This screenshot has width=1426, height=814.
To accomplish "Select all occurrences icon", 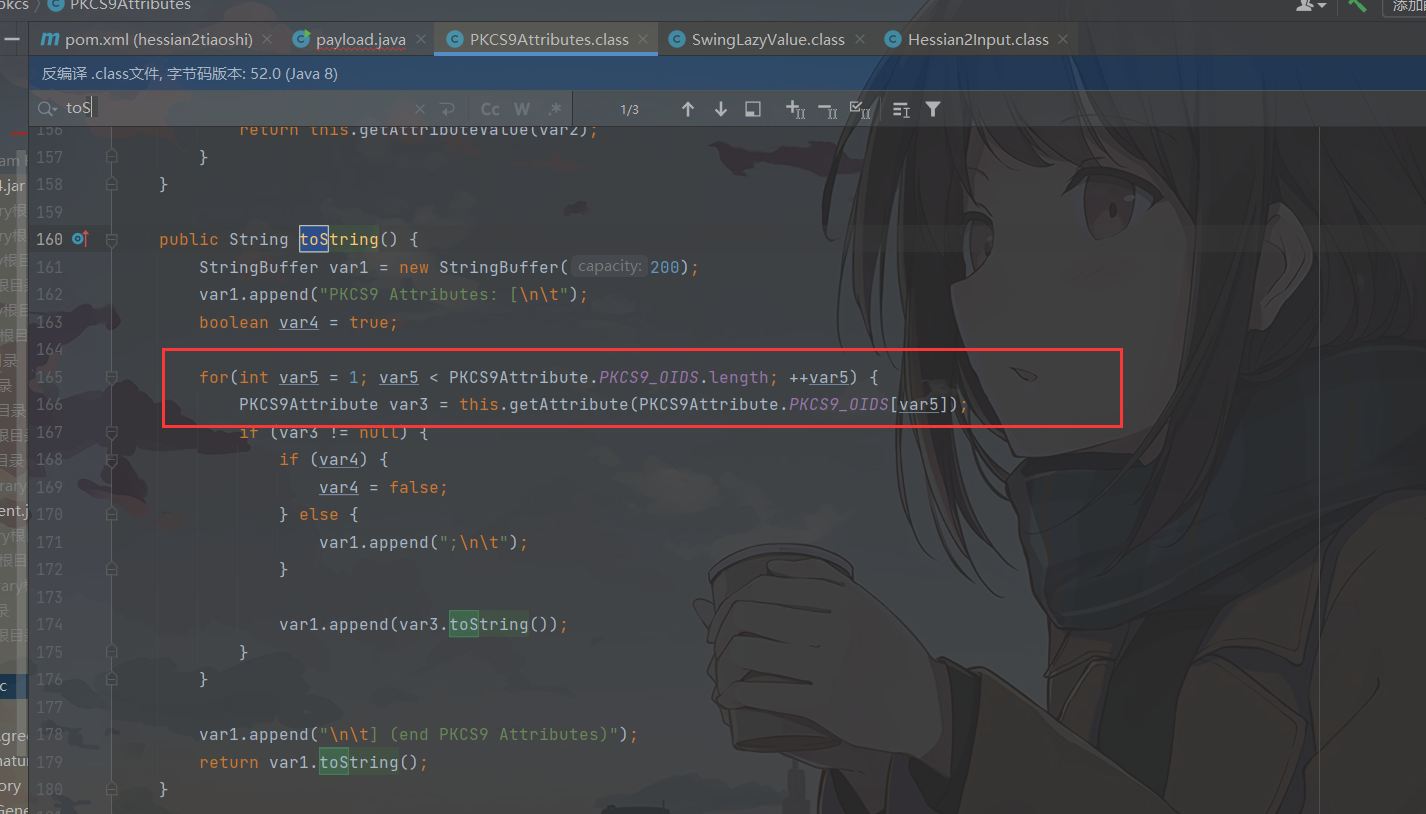I will 859,109.
